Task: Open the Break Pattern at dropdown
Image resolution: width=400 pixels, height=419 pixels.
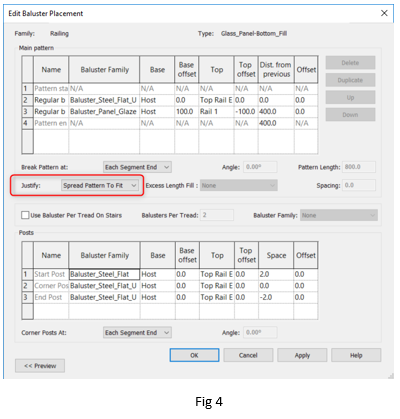Action: (137, 167)
